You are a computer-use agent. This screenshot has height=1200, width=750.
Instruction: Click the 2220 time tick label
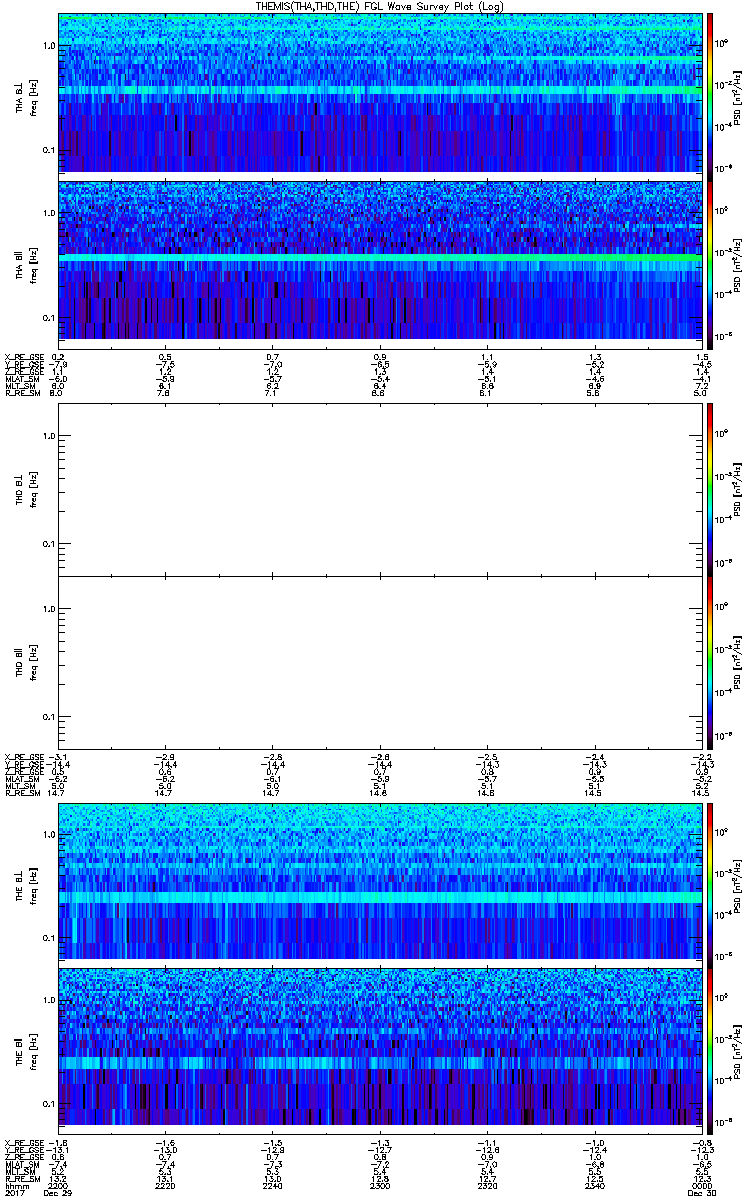[x=165, y=1187]
